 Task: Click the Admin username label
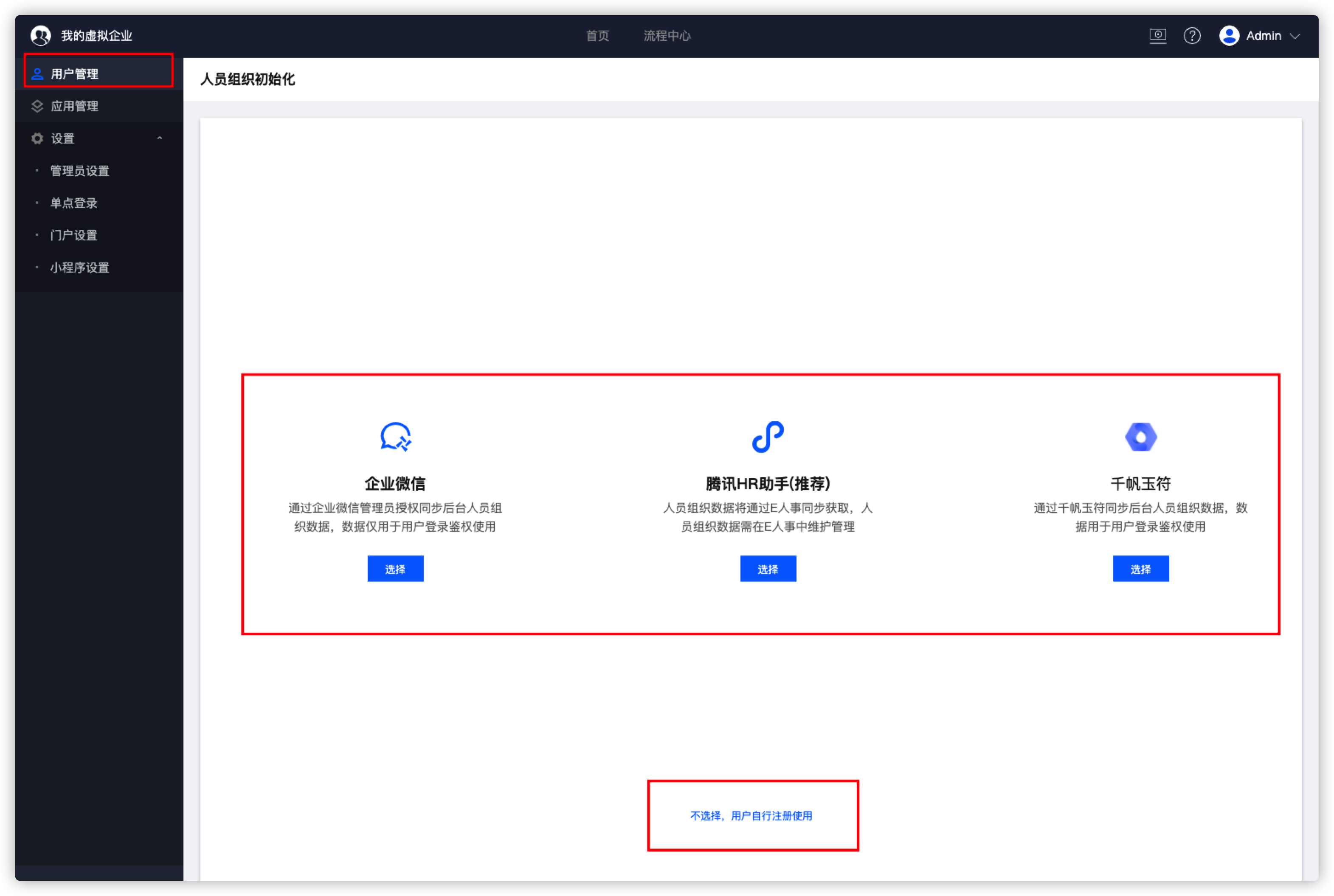[1263, 36]
